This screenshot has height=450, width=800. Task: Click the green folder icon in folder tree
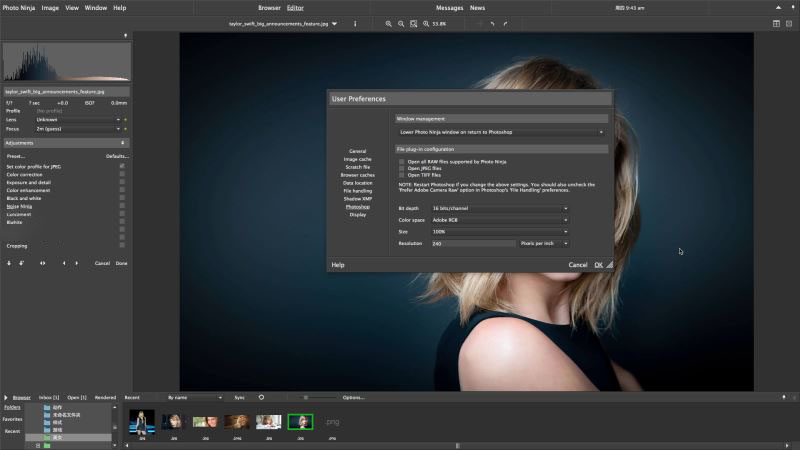47,445
